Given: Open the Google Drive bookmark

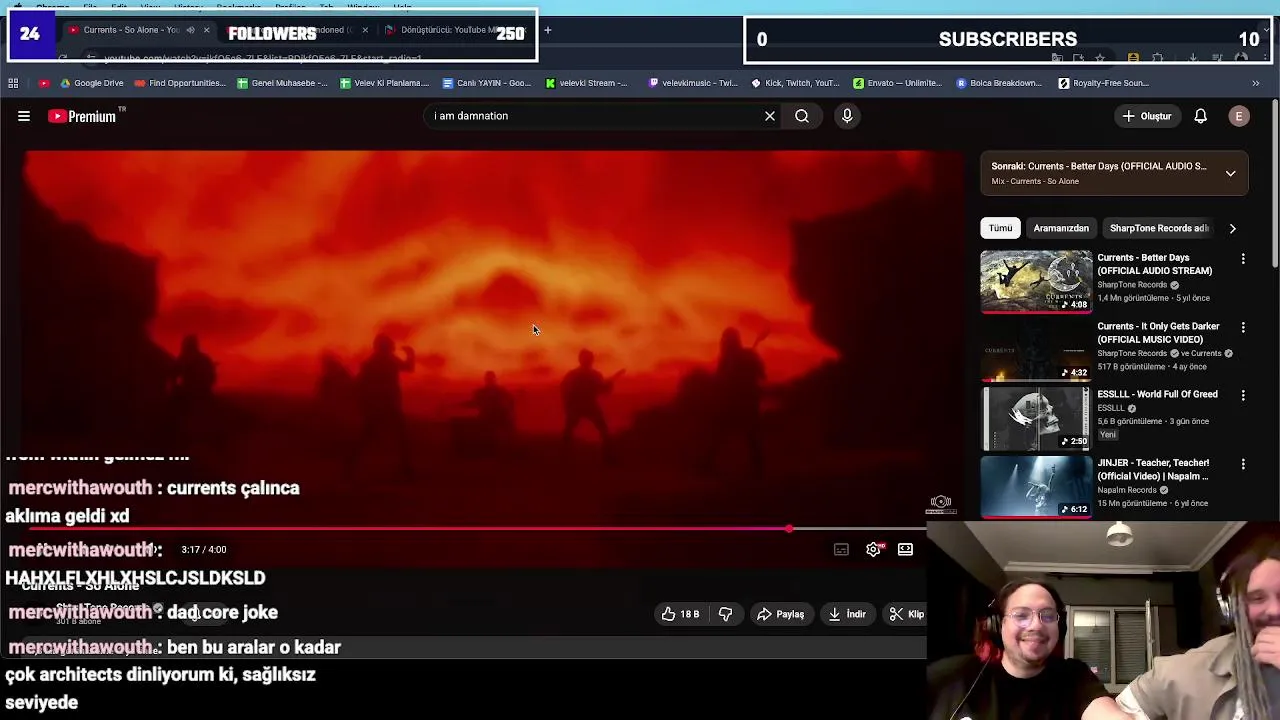Looking at the screenshot, I should coord(91,83).
